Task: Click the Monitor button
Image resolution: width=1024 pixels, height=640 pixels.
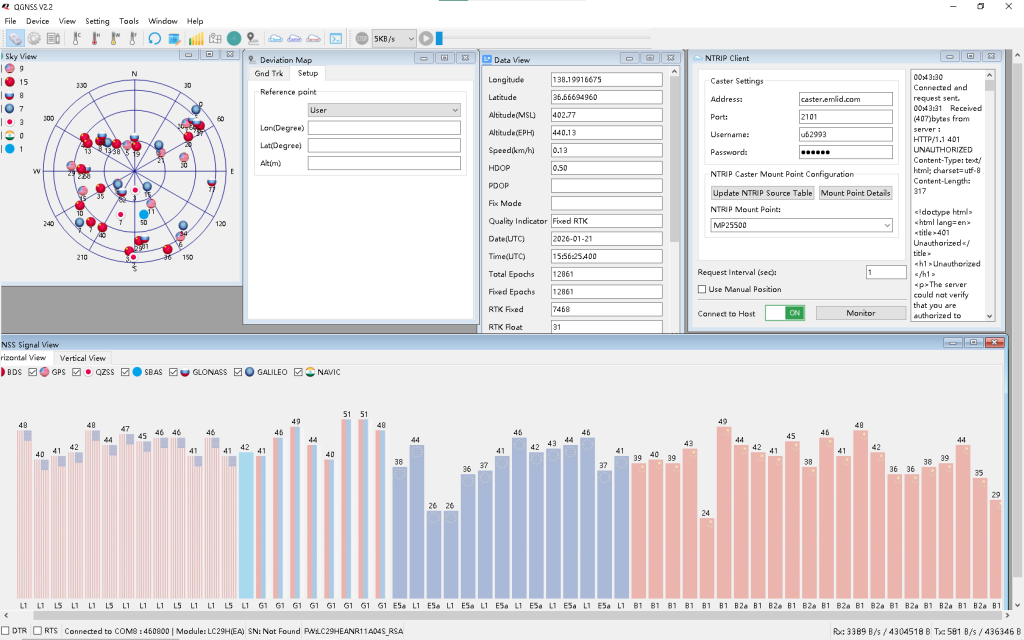Action: [860, 313]
